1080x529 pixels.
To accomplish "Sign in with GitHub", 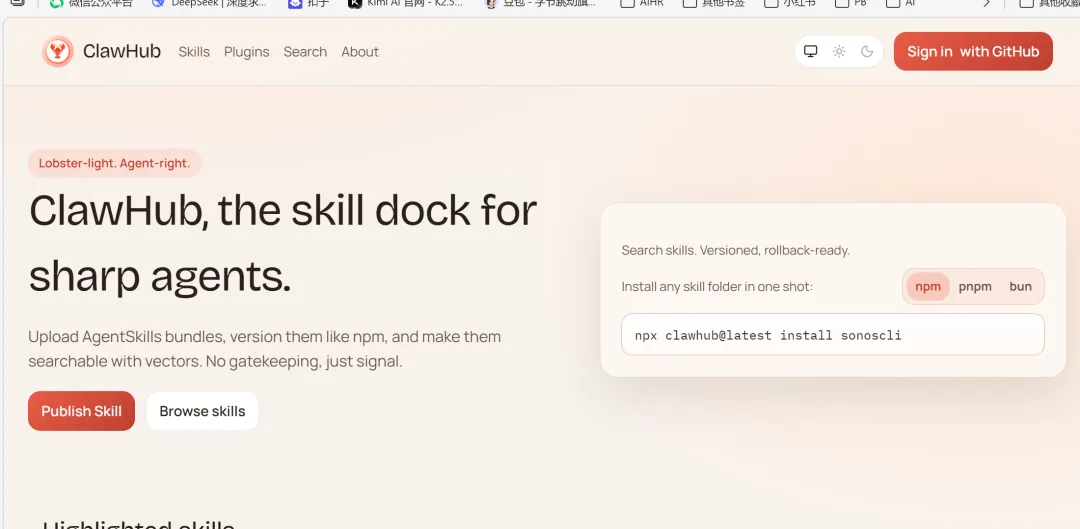I will pos(973,52).
